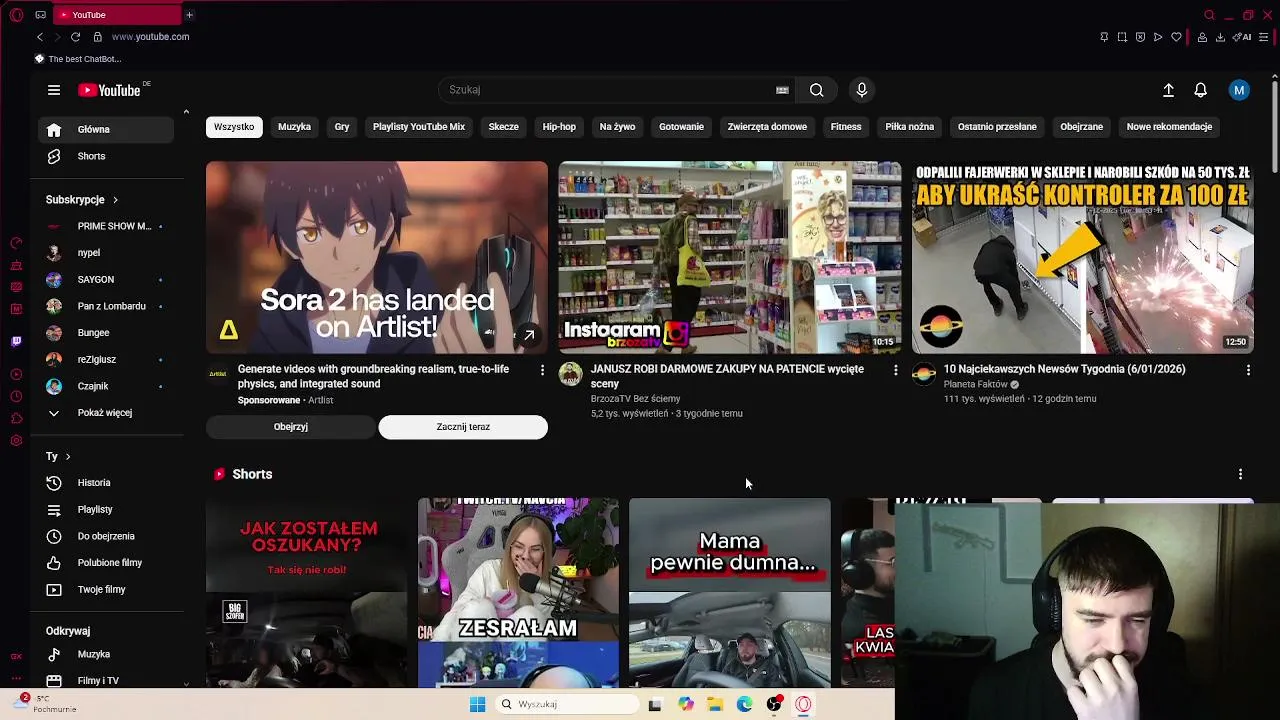This screenshot has width=1280, height=720.
Task: Open options for 10 Najciekawszych Newsów video
Action: [x=1248, y=370]
